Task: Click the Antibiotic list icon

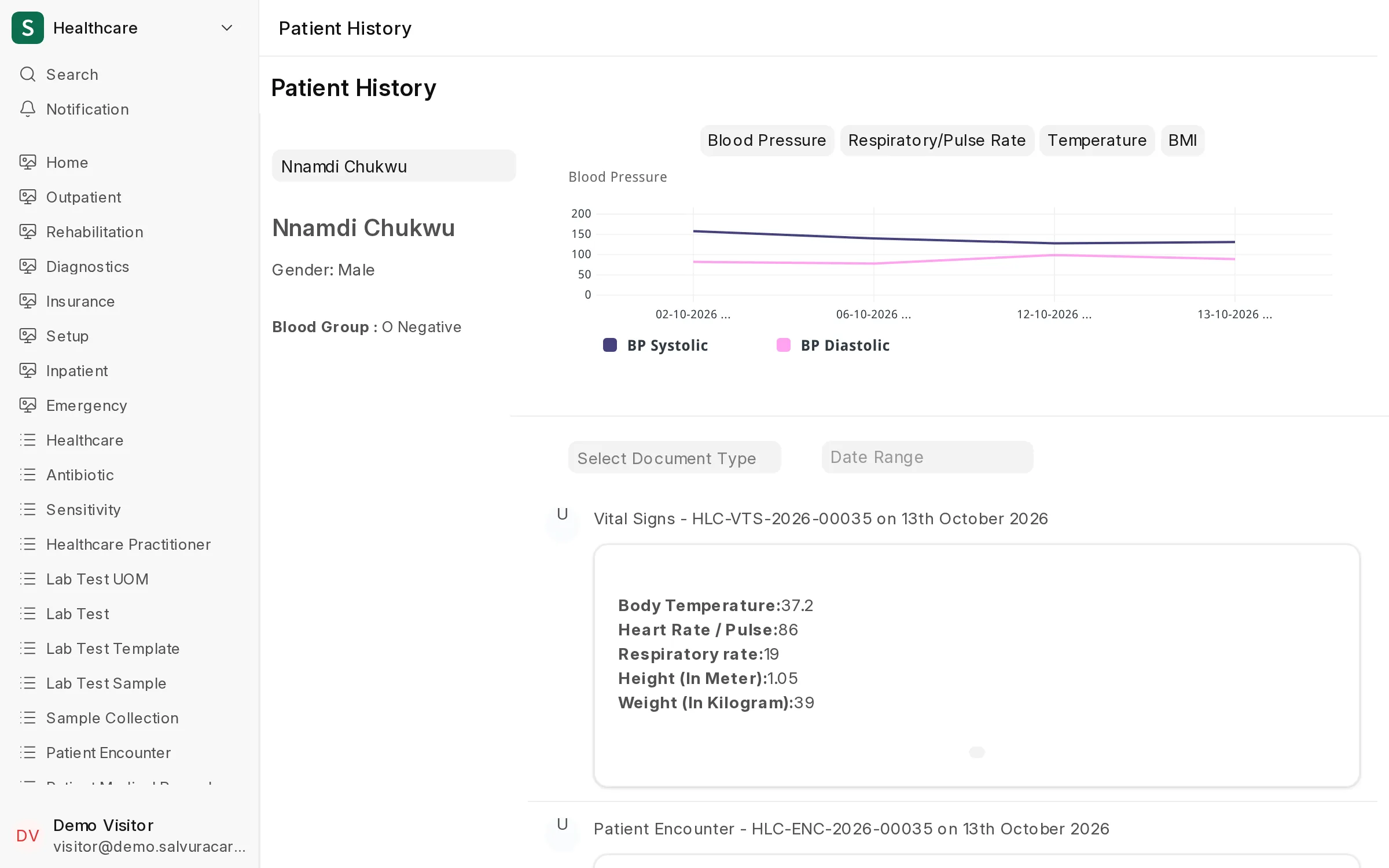Action: (28, 475)
